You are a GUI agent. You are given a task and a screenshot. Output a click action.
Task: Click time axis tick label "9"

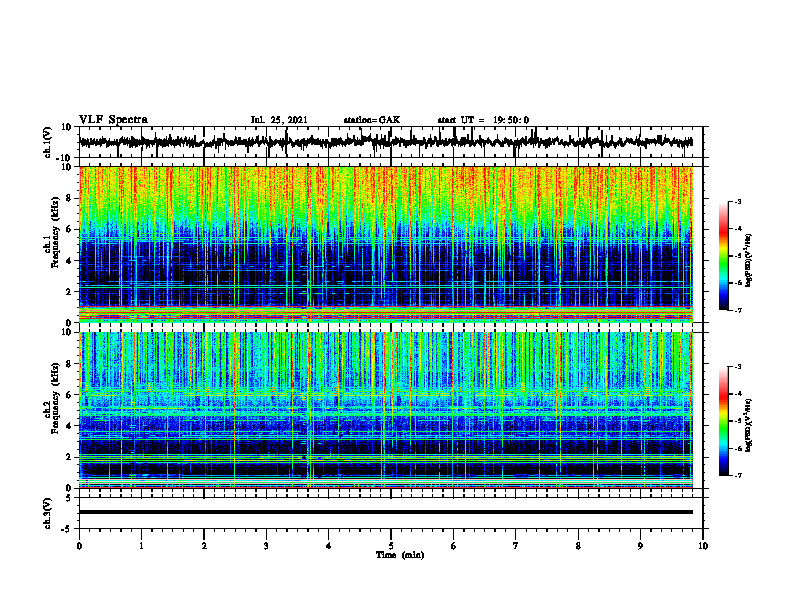click(640, 546)
